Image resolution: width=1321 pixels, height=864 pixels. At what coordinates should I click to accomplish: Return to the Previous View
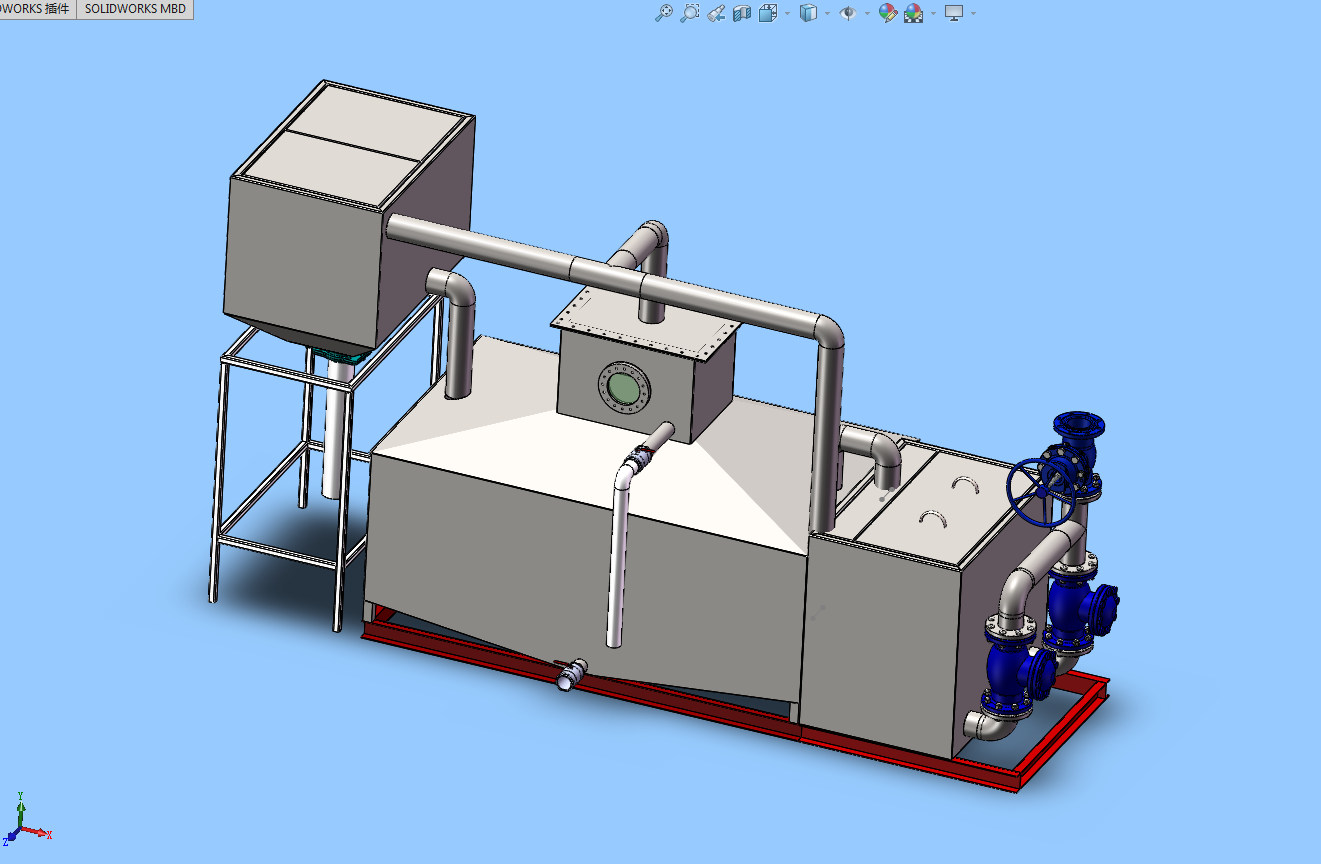[x=715, y=13]
